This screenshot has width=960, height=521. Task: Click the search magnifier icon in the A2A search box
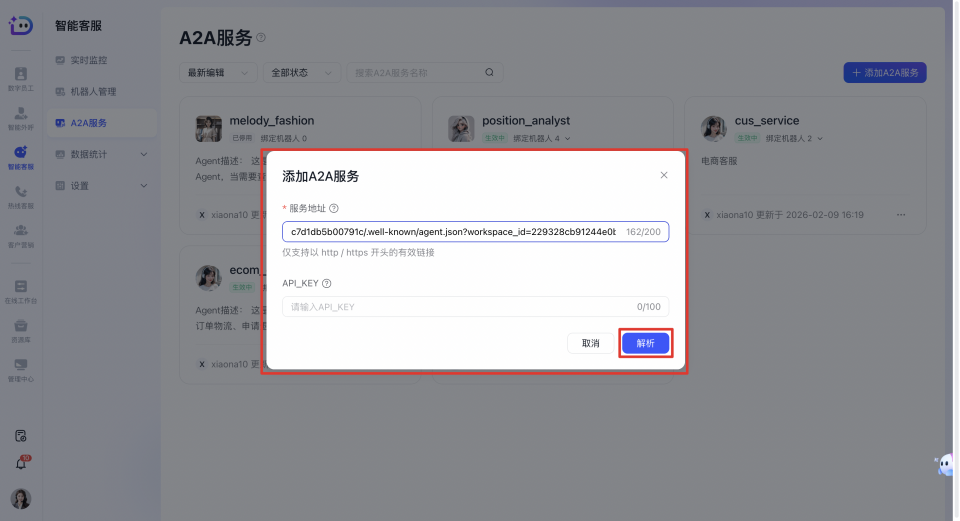(x=489, y=73)
